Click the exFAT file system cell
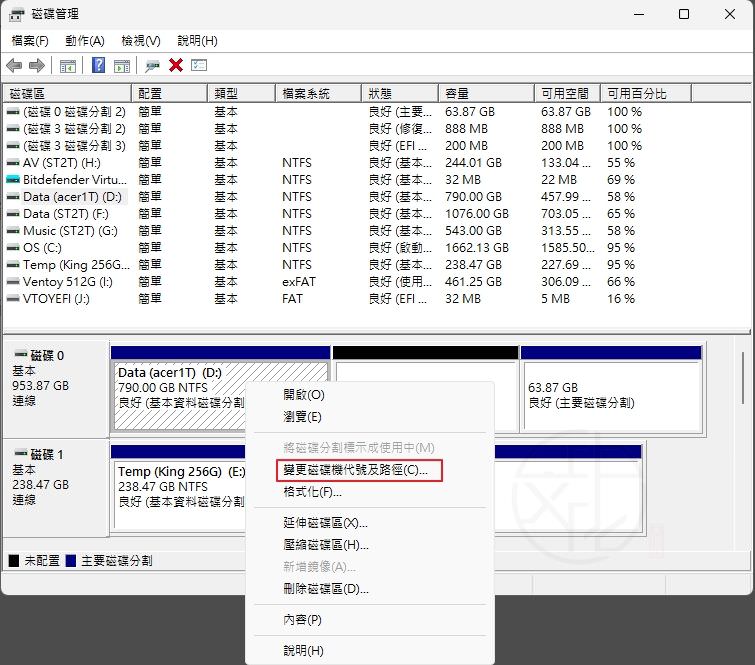The width and height of the screenshot is (755, 665). click(x=299, y=282)
